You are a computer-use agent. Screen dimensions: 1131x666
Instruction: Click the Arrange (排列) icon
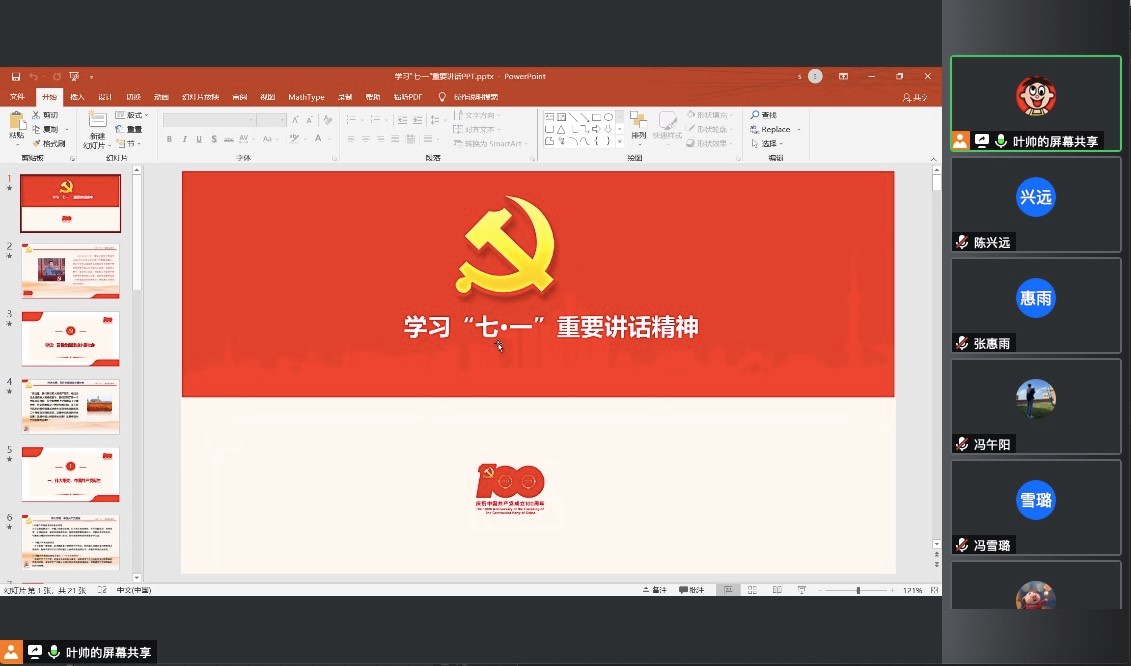pos(638,121)
